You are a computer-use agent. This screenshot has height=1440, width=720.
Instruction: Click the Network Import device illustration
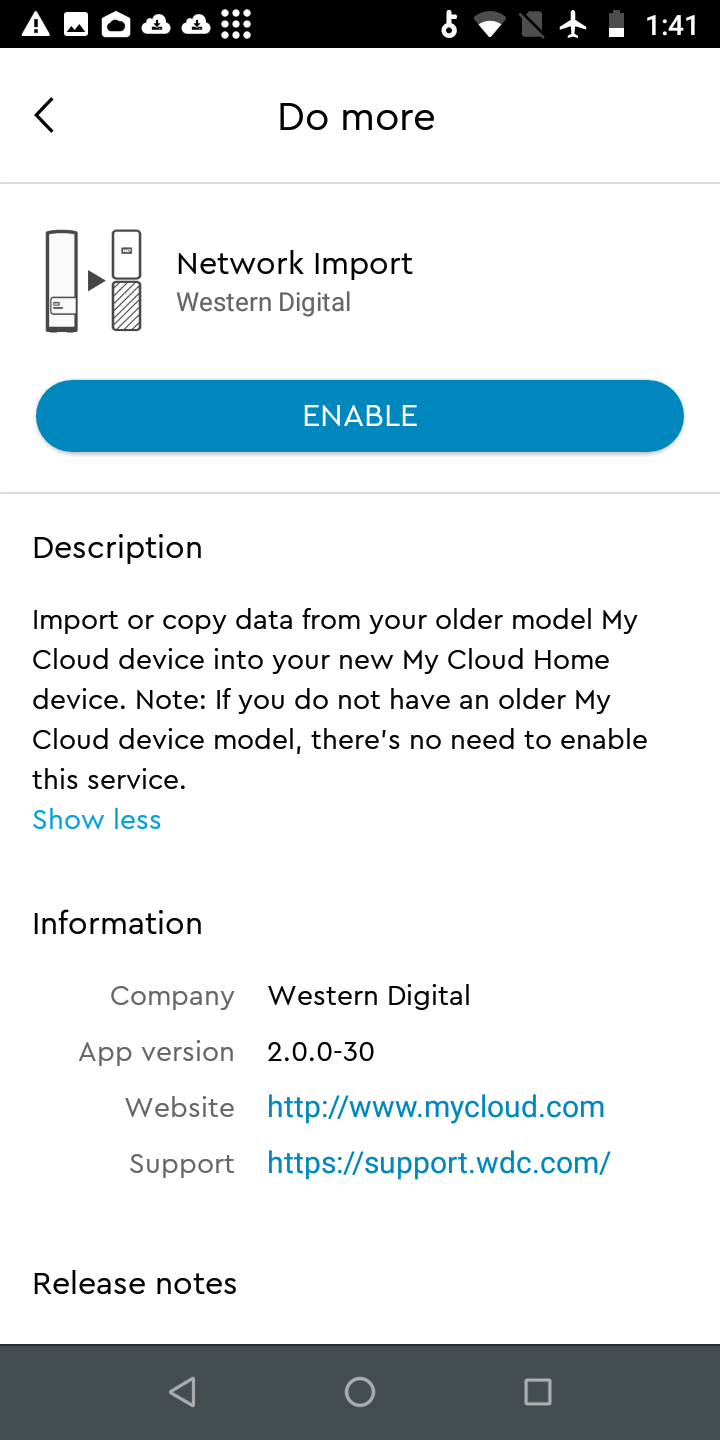[x=93, y=280]
